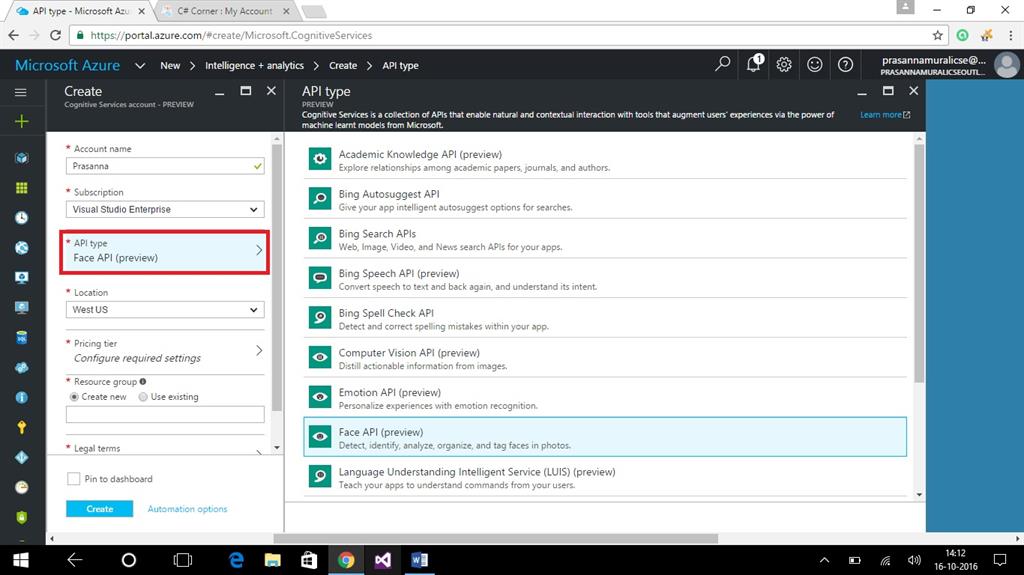This screenshot has width=1024, height=575.
Task: Open the clock Recent sidebar icon
Action: 22,218
